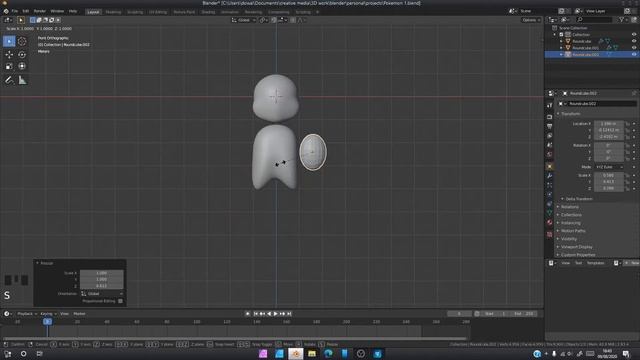Open the timeline Playback dropdown
The image size is (640, 360).
(x=27, y=313)
